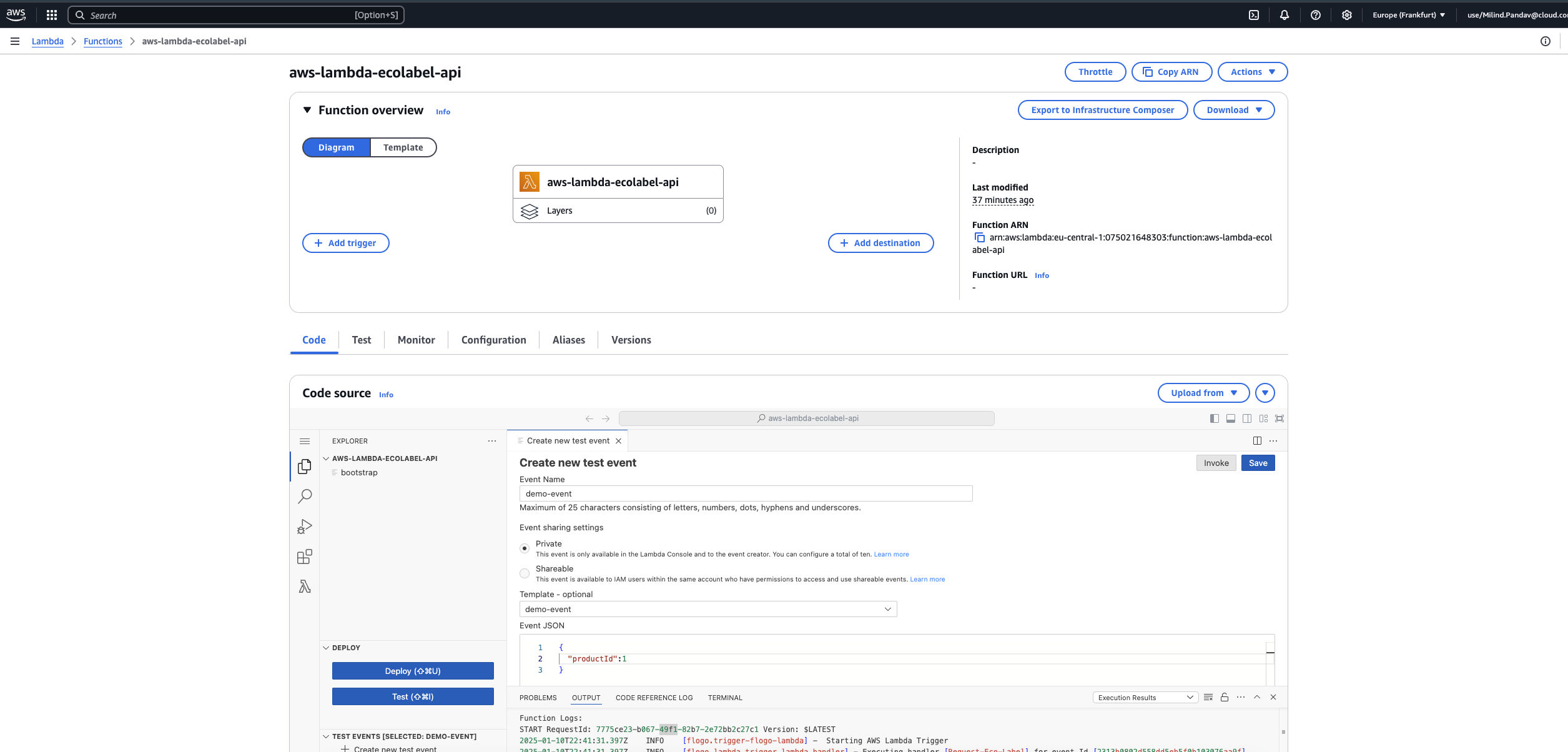
Task: Maximize the output panel with up chevron
Action: tap(1257, 697)
